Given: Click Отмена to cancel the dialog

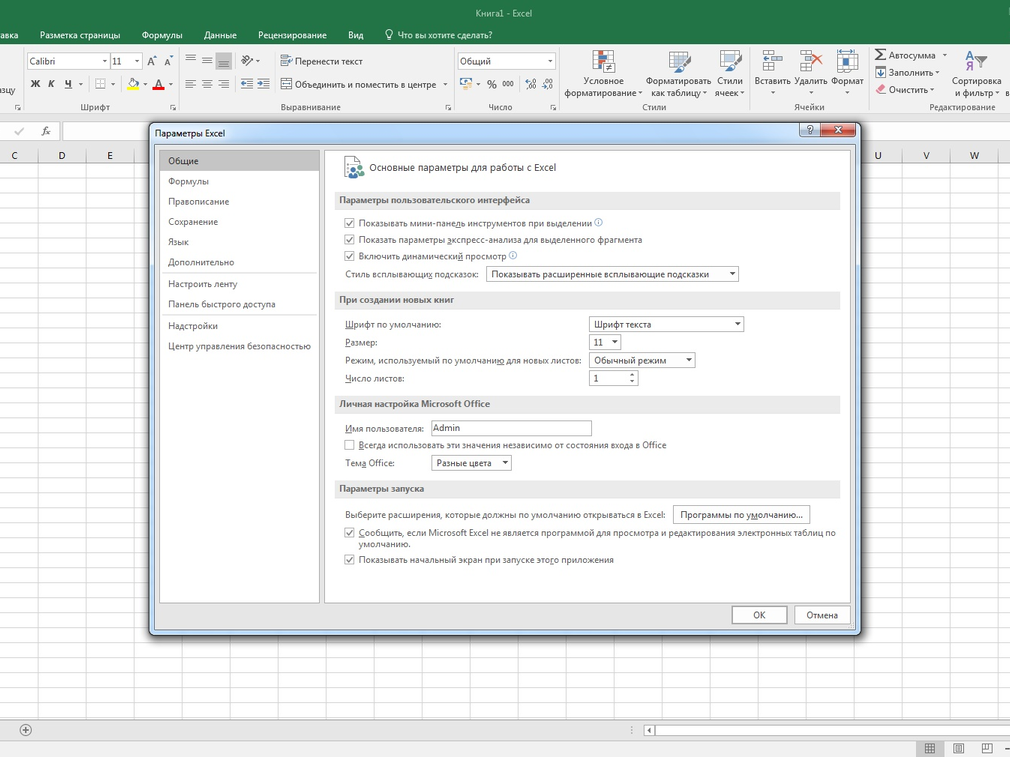Looking at the screenshot, I should (x=822, y=615).
